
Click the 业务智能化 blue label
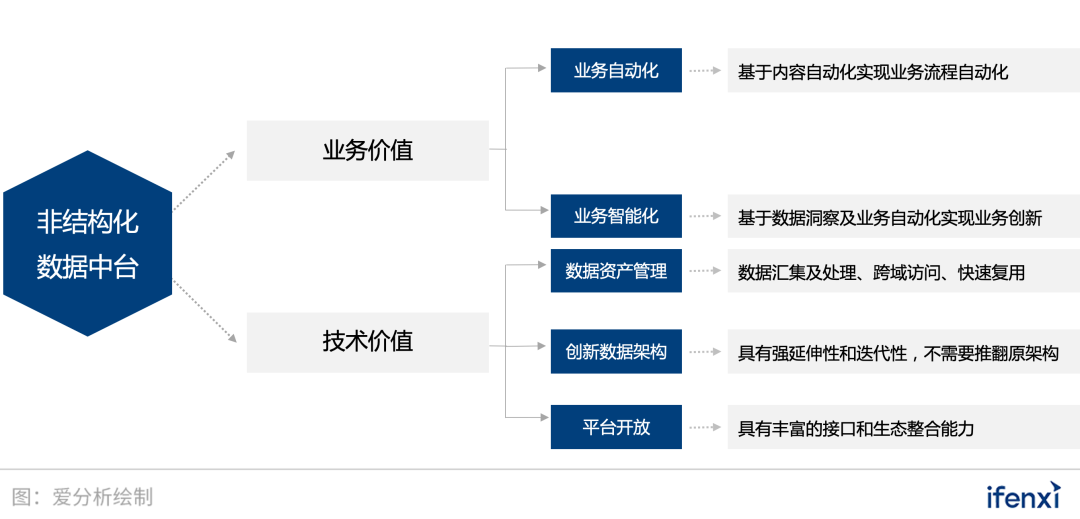[x=616, y=216]
